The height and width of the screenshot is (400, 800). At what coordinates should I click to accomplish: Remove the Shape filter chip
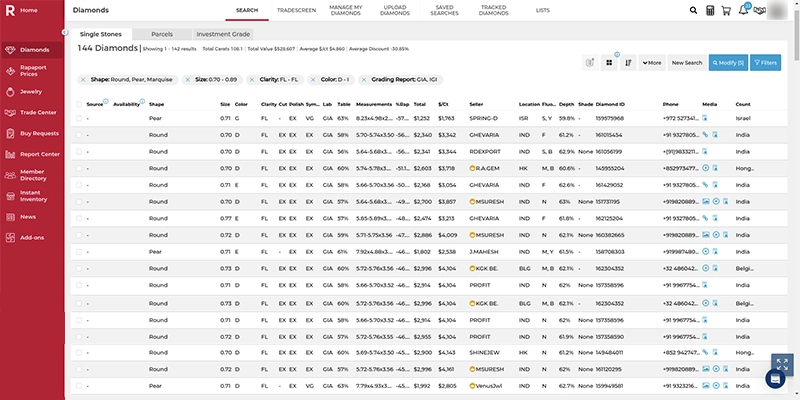point(84,80)
